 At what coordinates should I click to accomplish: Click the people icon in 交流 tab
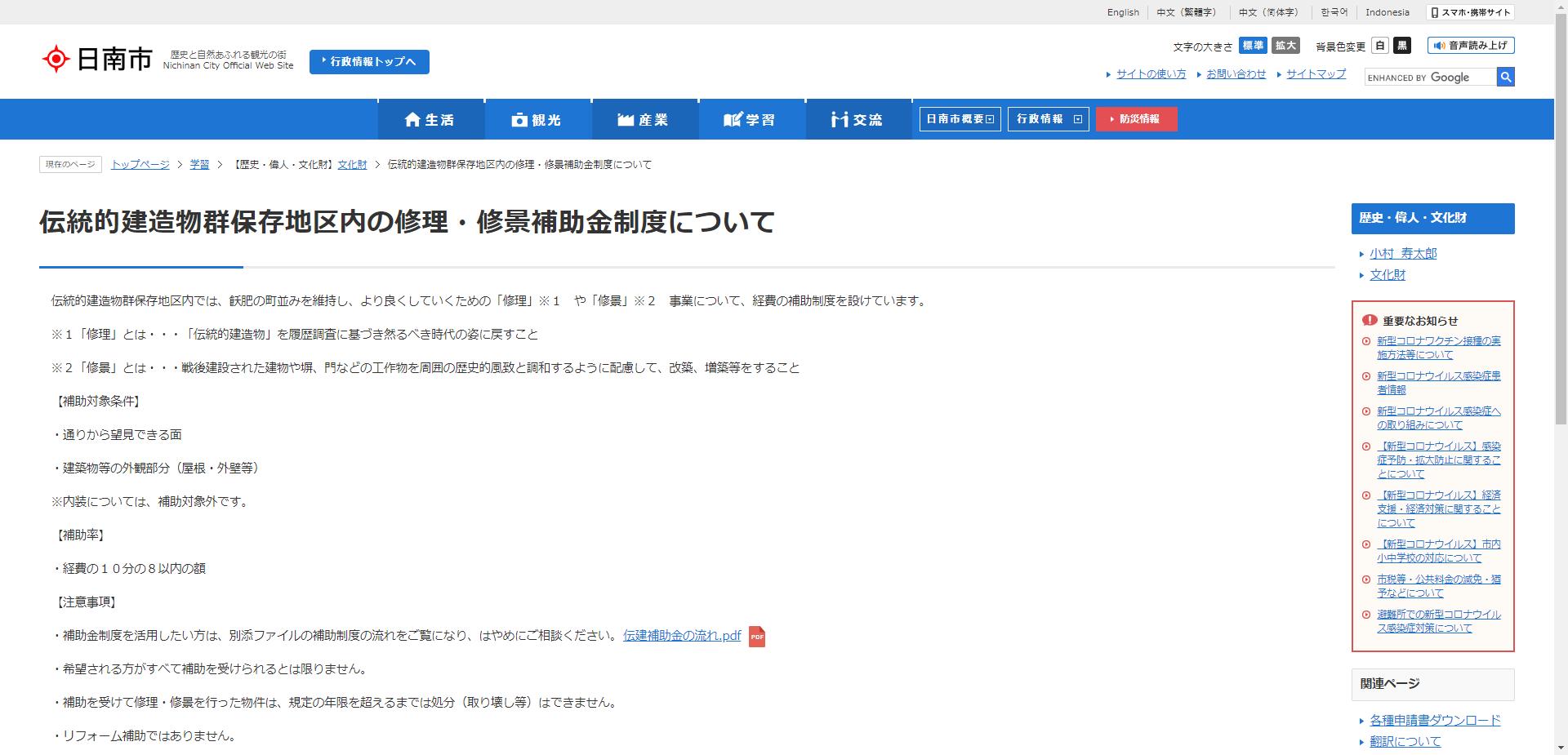(x=840, y=120)
